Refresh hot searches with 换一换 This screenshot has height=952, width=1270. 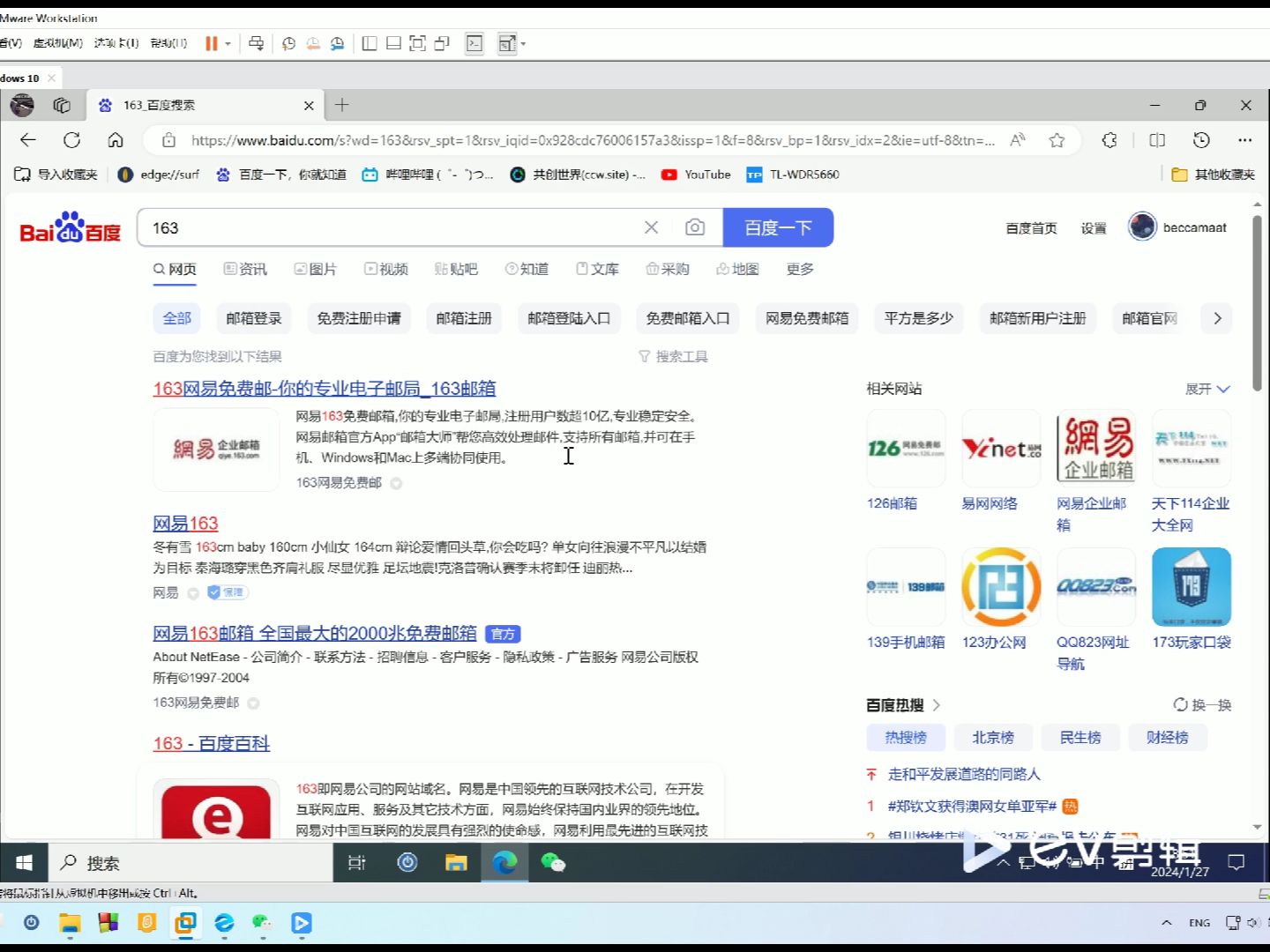(x=1202, y=704)
